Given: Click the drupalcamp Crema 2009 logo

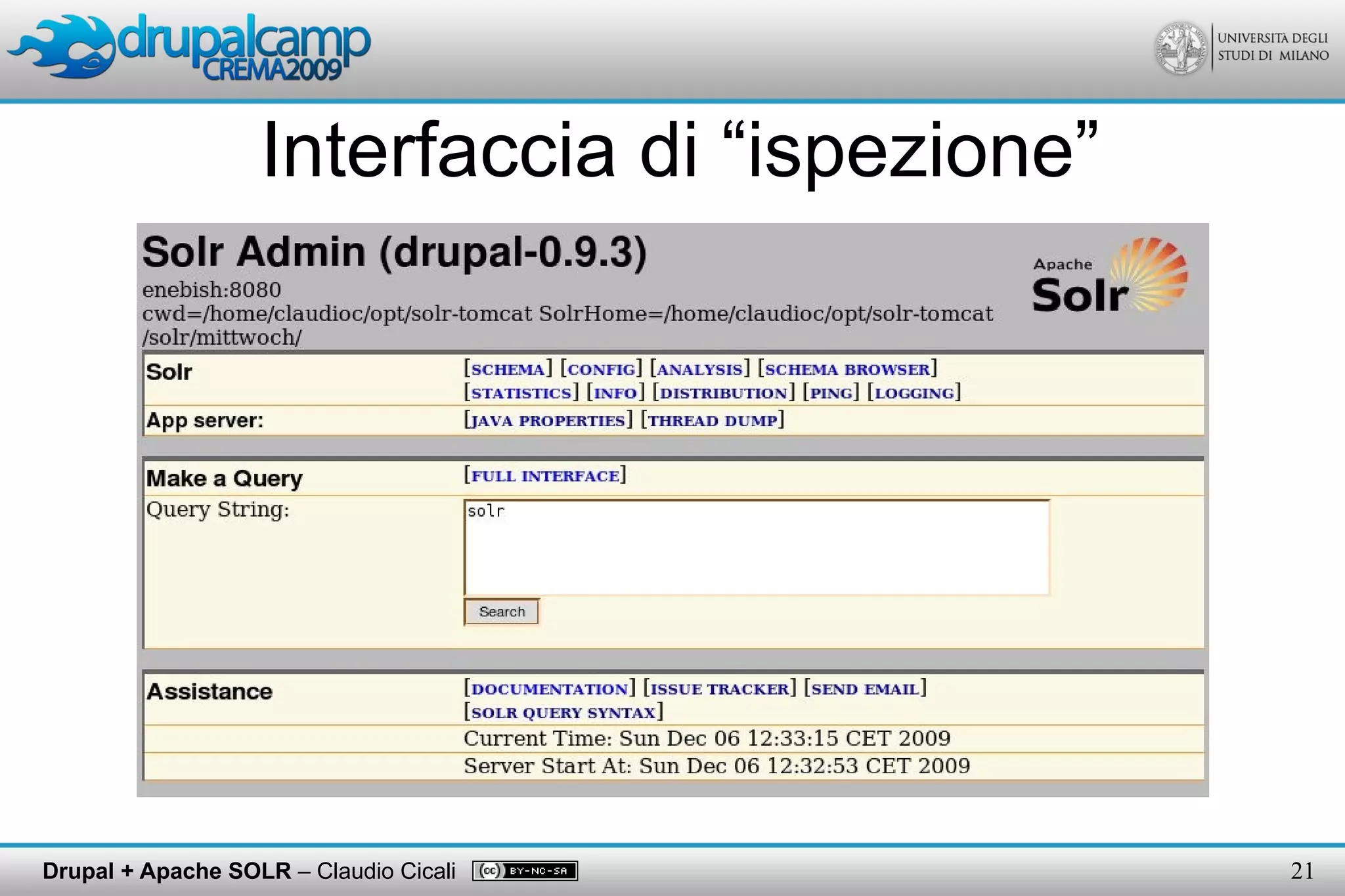Looking at the screenshot, I should (189, 49).
